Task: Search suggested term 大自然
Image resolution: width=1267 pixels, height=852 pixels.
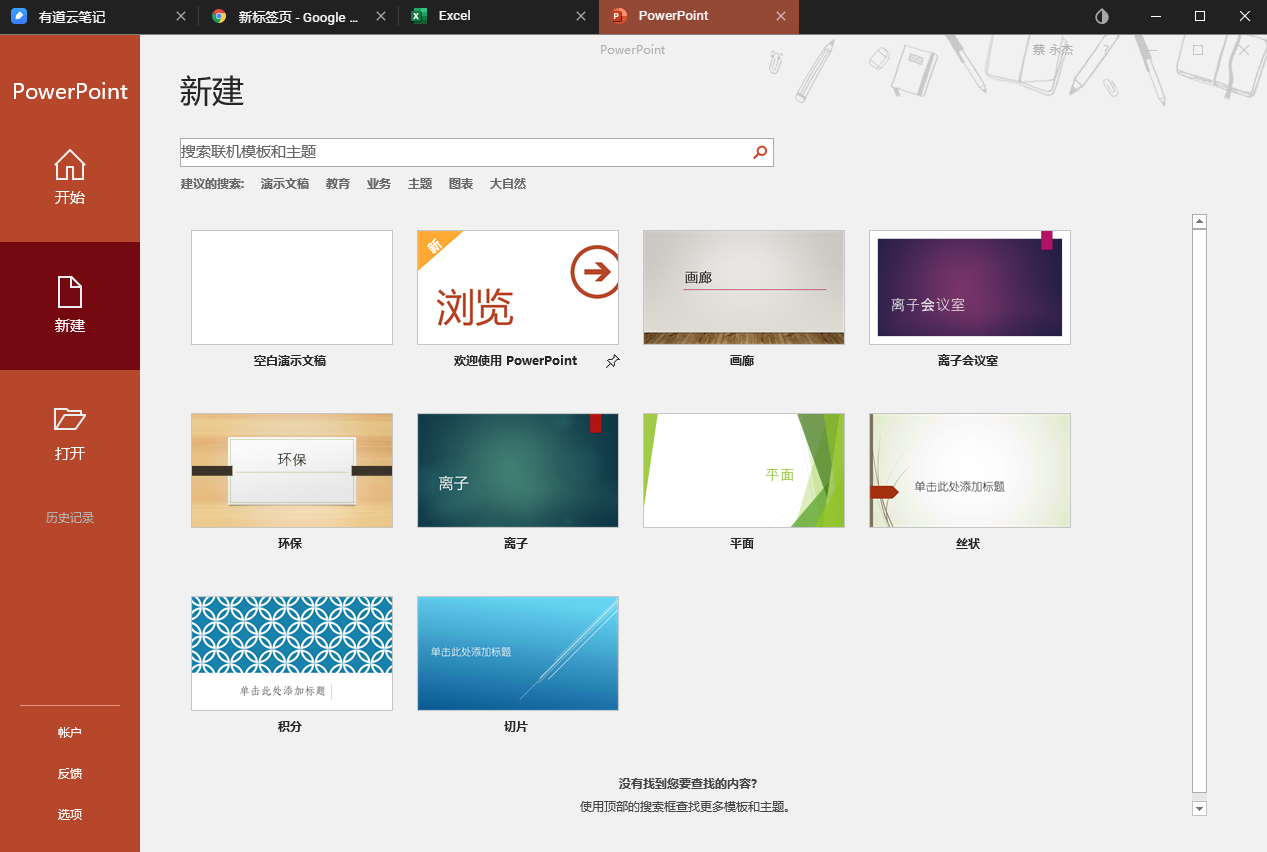Action: (508, 184)
